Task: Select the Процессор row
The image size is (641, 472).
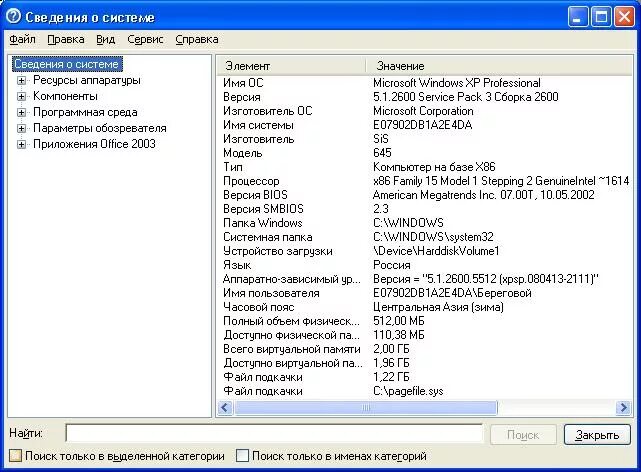Action: (425, 181)
